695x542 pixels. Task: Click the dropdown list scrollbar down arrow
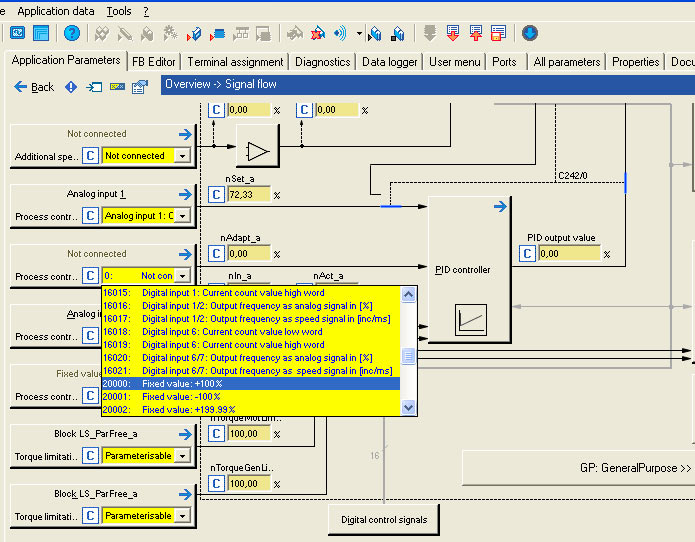pos(408,407)
